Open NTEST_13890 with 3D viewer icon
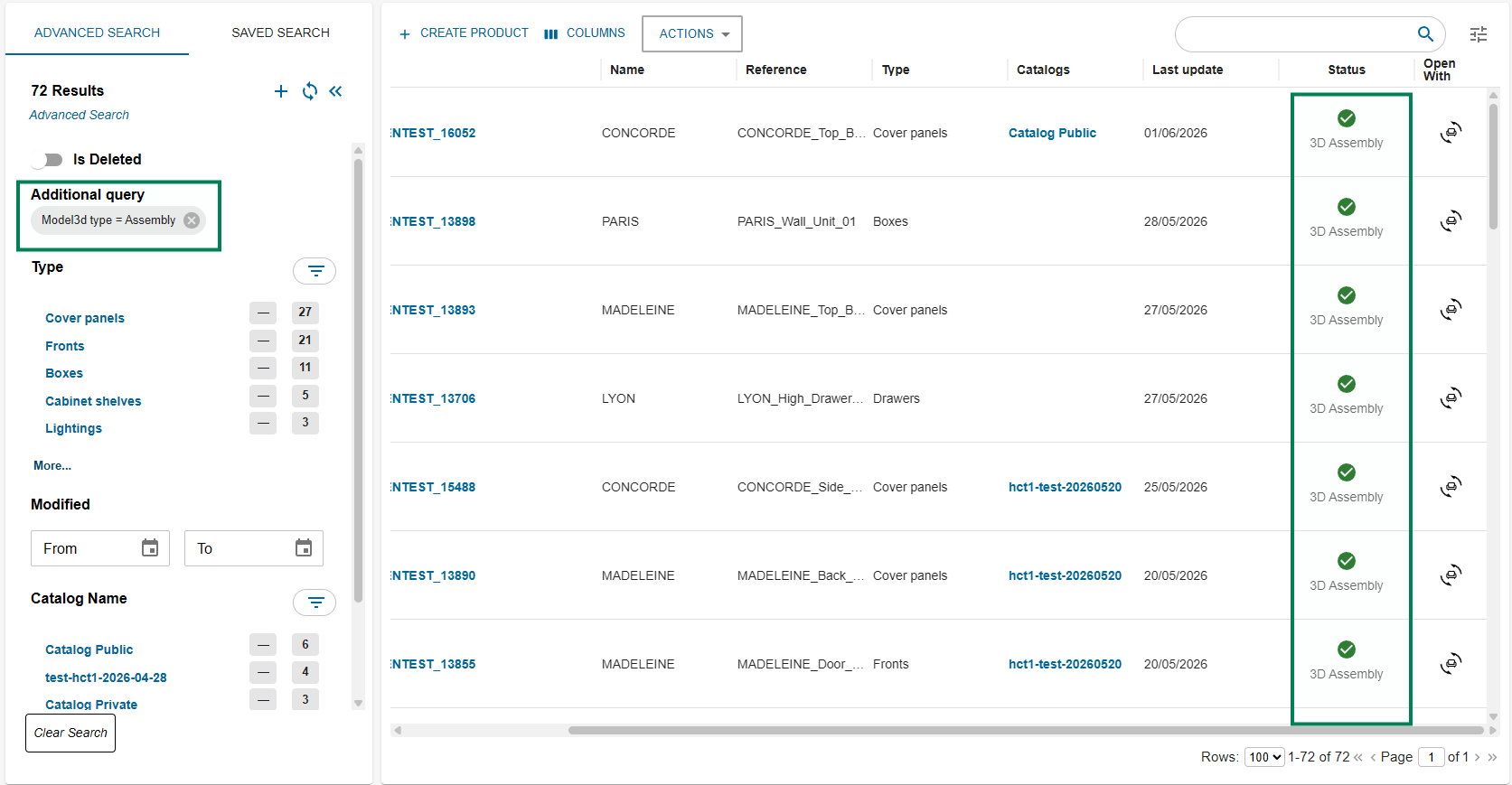The width and height of the screenshot is (1512, 785). [x=1451, y=575]
